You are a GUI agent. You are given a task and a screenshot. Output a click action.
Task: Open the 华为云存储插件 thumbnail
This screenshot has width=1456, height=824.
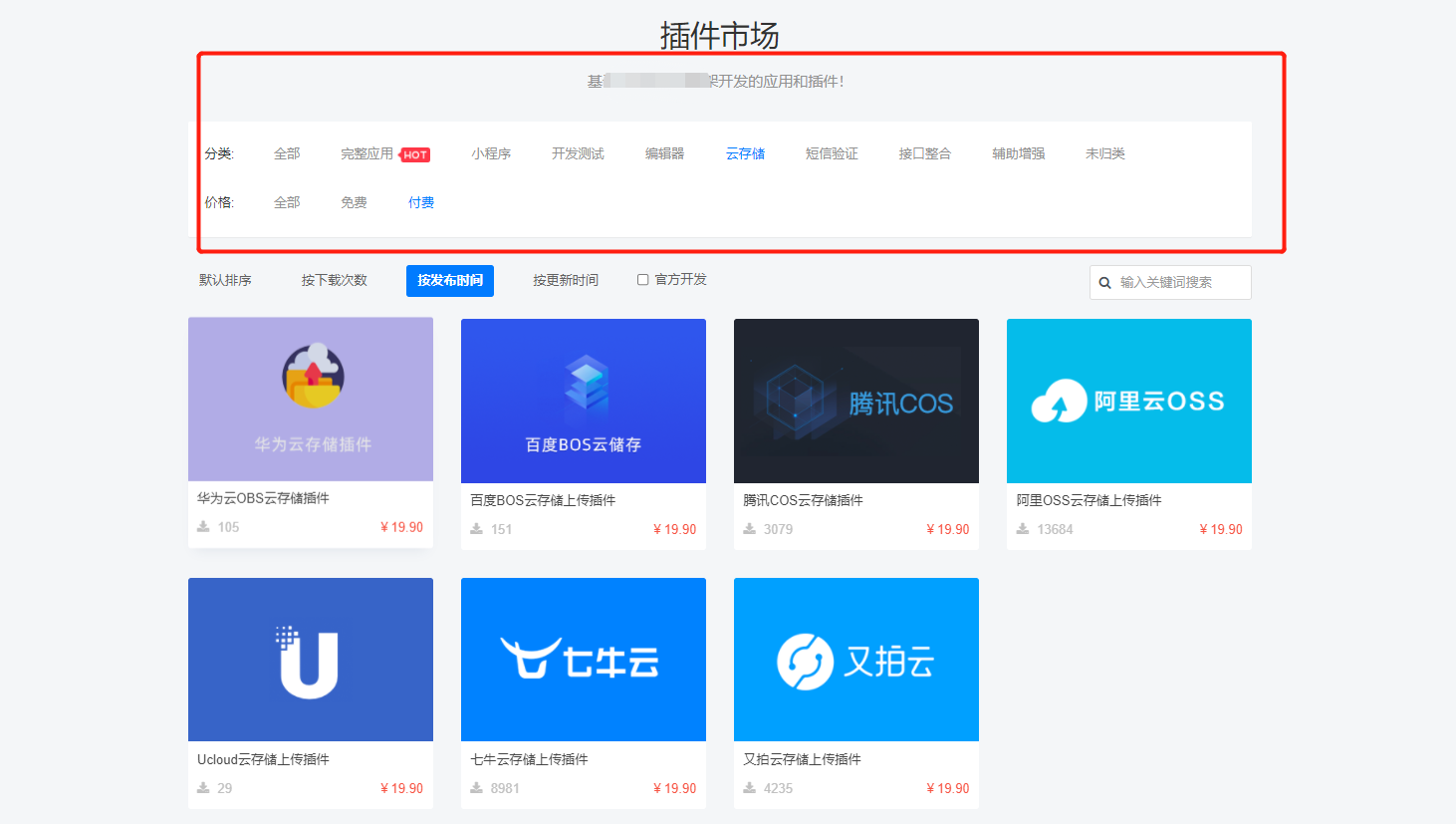tap(311, 400)
